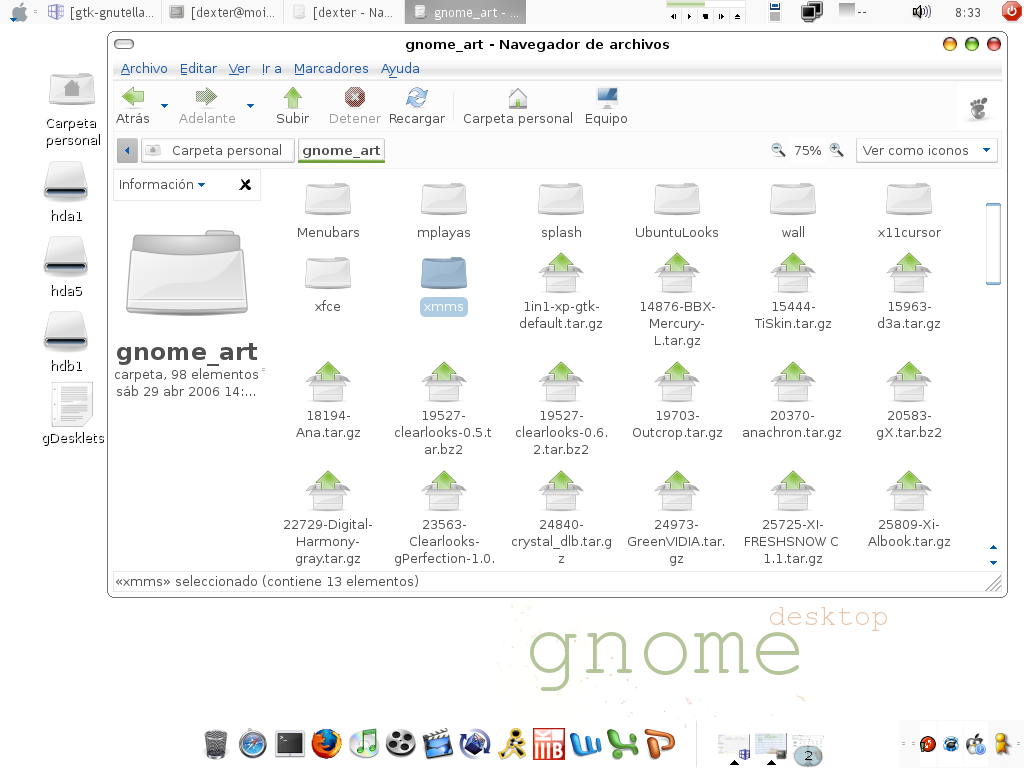The height and width of the screenshot is (768, 1024).
Task: Open hda1 drive on the desktop
Action: tap(66, 192)
